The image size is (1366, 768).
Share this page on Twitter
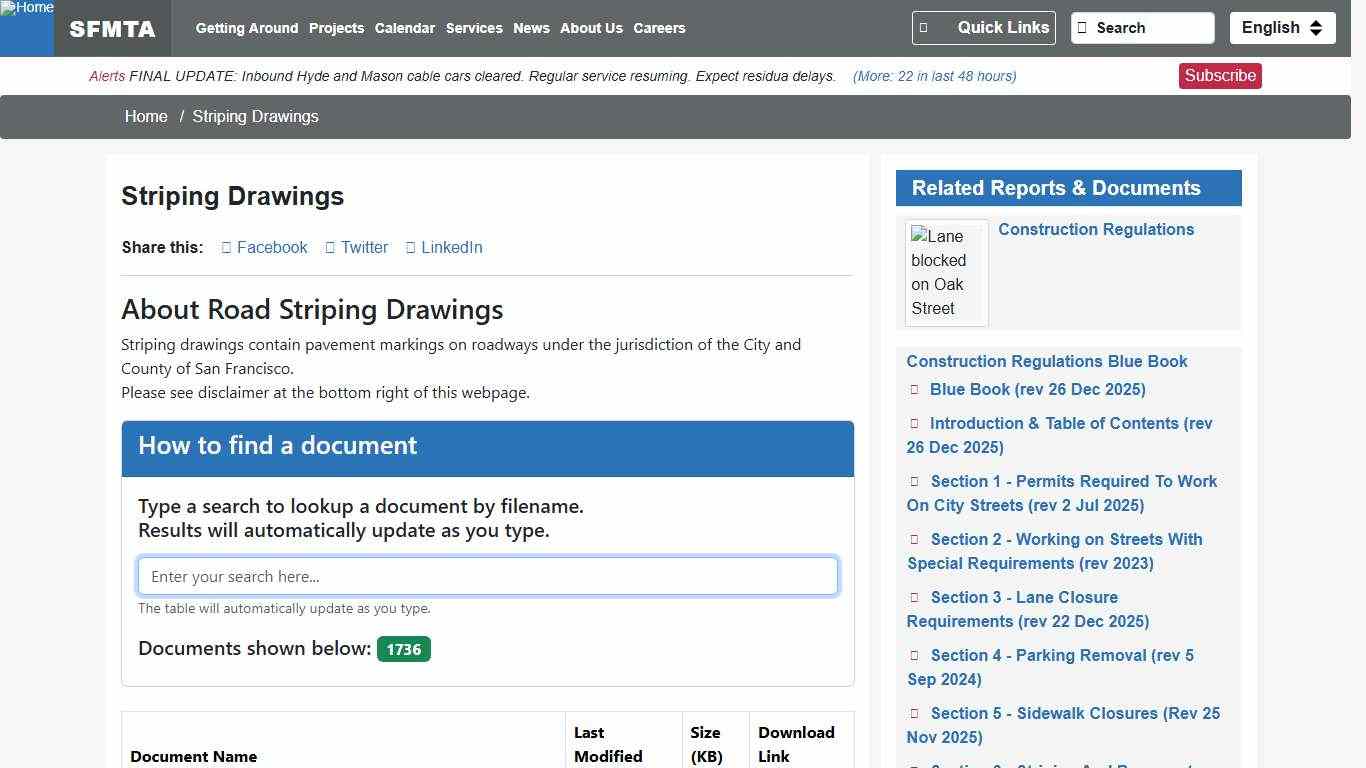pos(357,247)
